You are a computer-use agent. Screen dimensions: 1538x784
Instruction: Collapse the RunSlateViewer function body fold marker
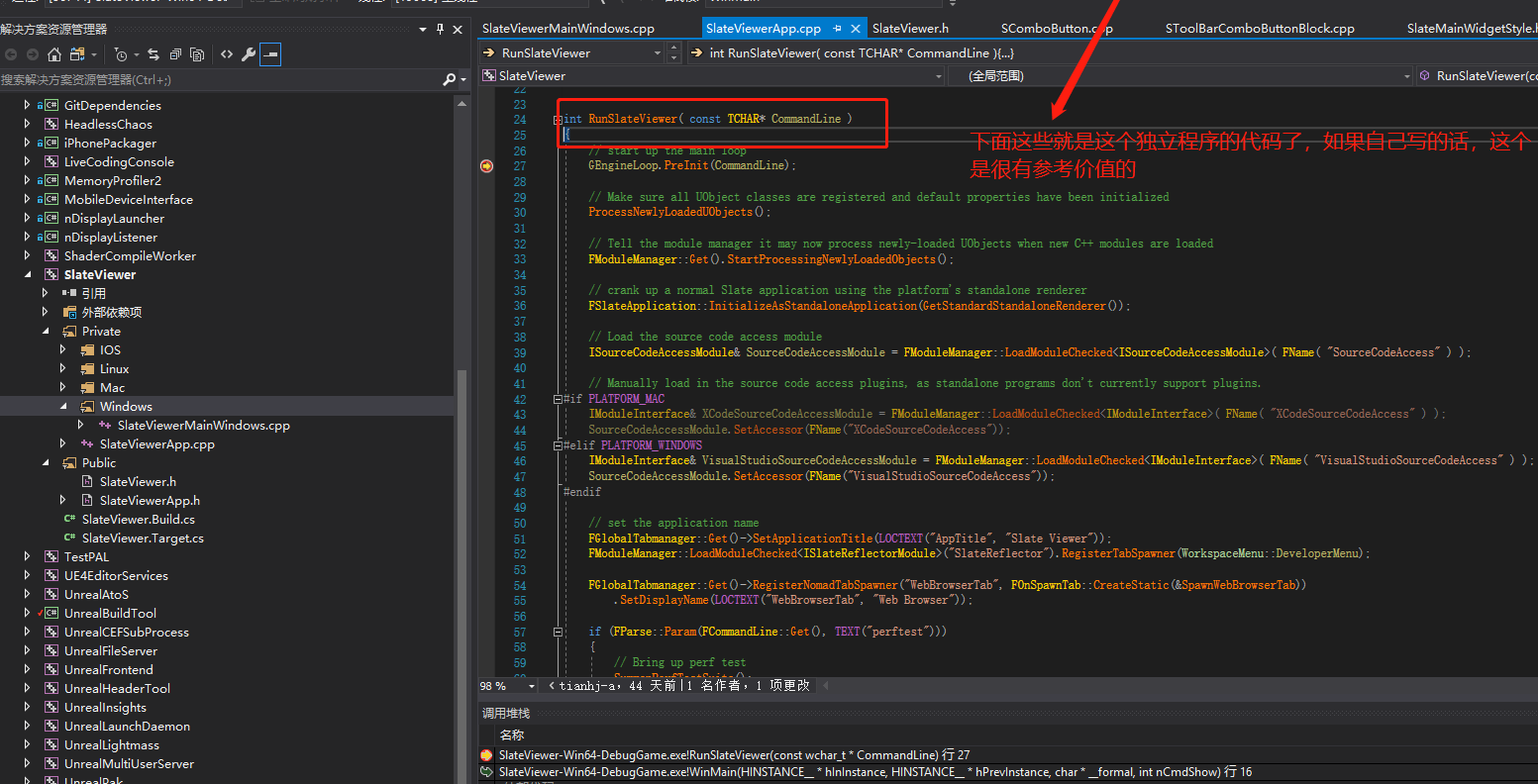point(558,120)
